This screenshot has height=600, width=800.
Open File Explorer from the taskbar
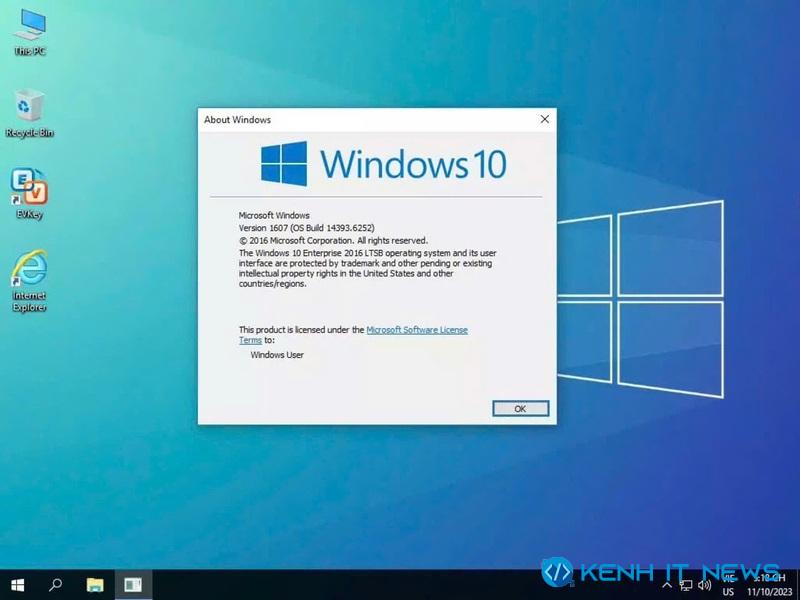[95, 585]
